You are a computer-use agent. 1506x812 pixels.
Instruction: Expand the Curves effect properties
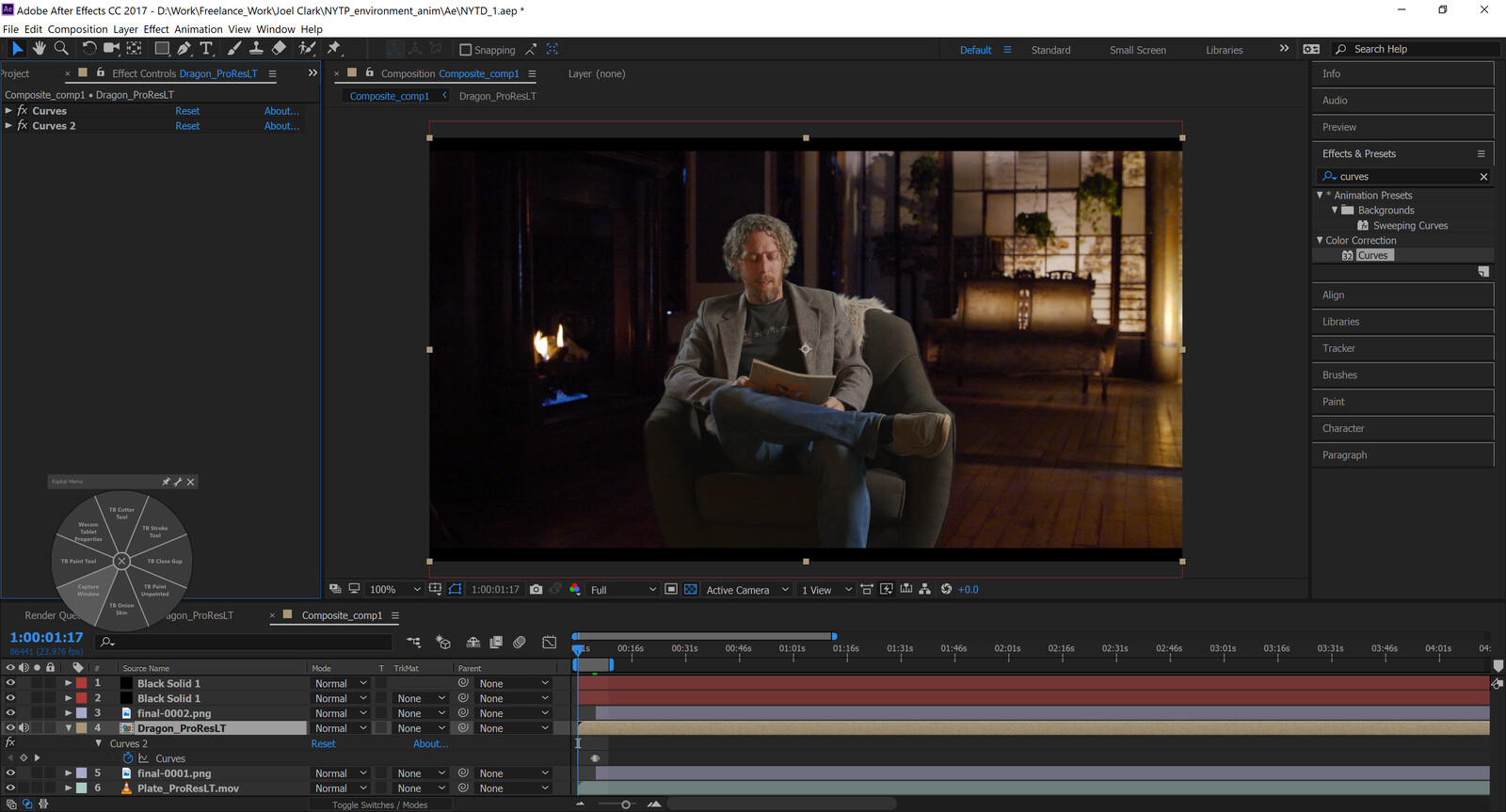click(x=8, y=111)
